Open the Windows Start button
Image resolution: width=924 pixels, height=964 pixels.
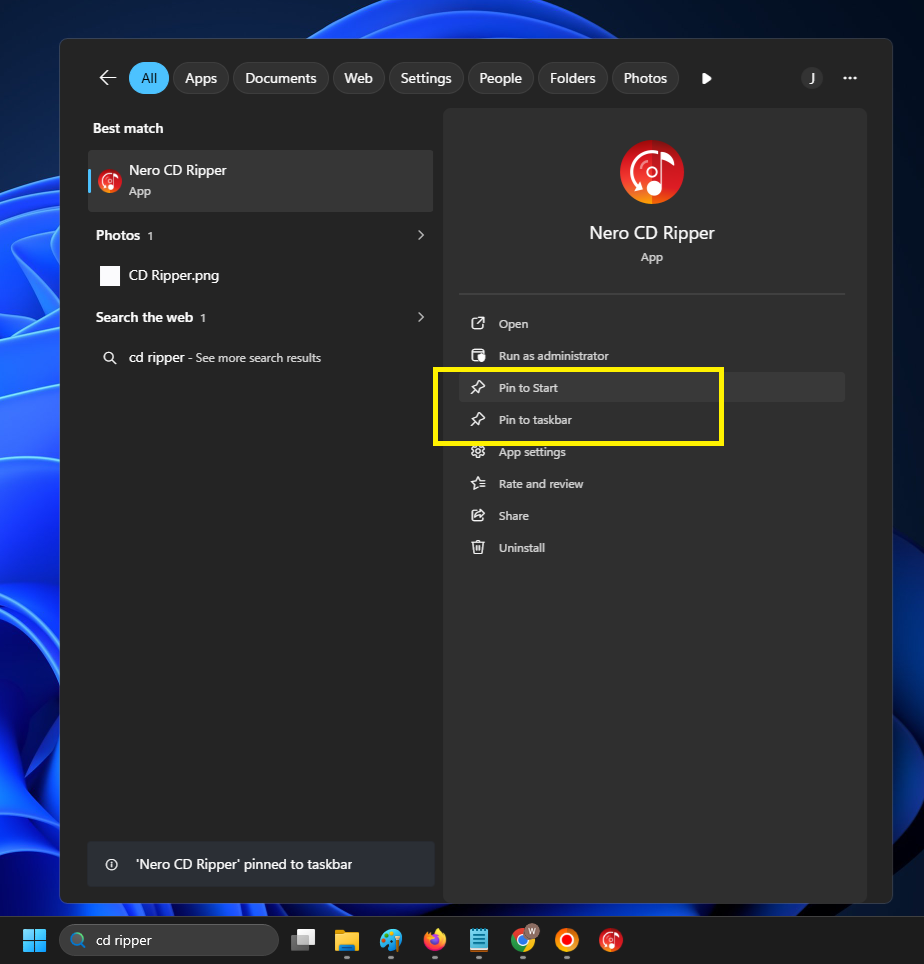tap(34, 940)
